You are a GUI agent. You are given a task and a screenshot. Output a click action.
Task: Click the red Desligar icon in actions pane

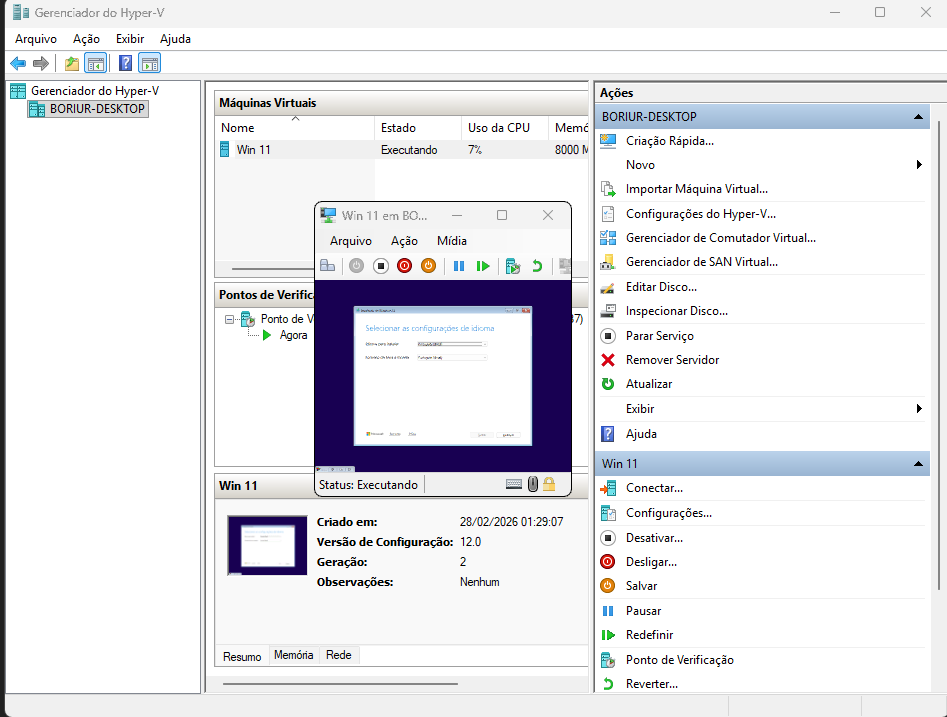[608, 562]
